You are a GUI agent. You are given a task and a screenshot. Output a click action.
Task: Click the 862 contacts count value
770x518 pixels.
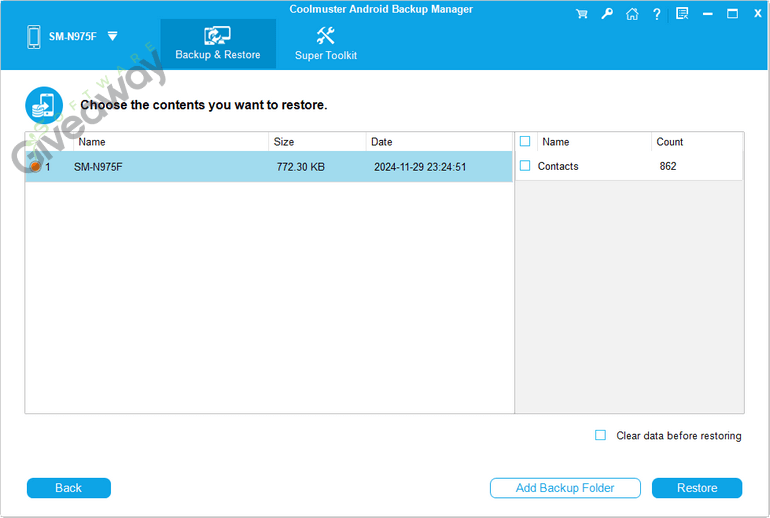click(x=668, y=166)
